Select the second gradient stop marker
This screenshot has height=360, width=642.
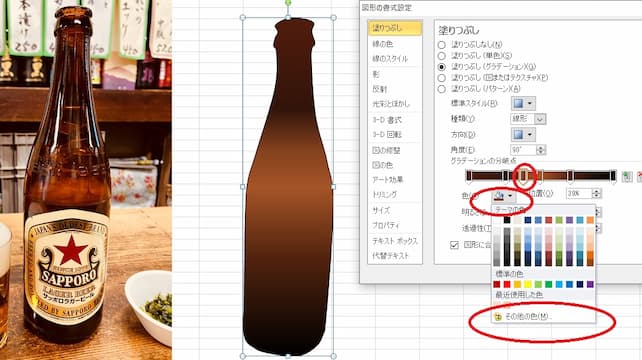506,176
